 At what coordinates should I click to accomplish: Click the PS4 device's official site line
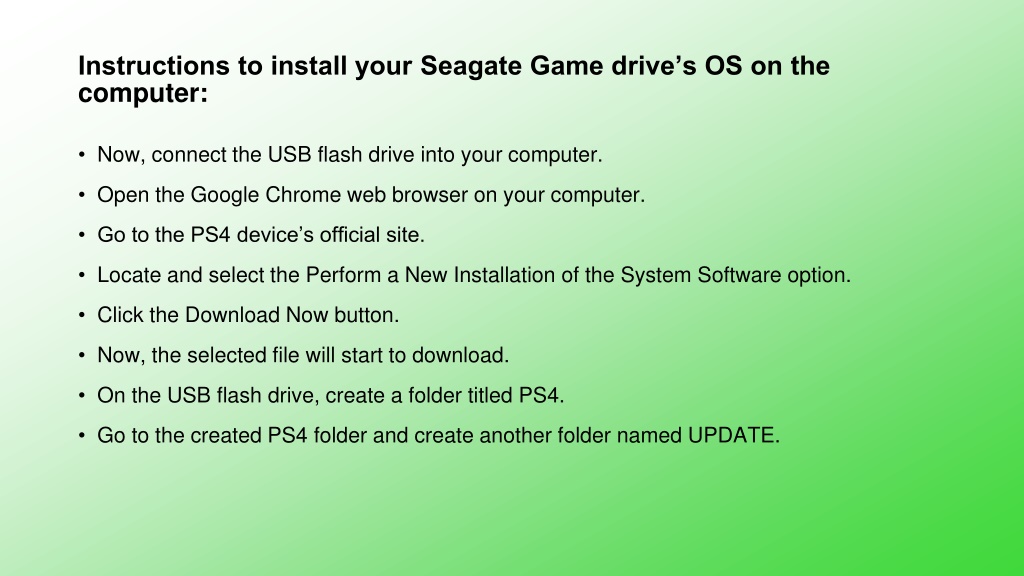(261, 234)
